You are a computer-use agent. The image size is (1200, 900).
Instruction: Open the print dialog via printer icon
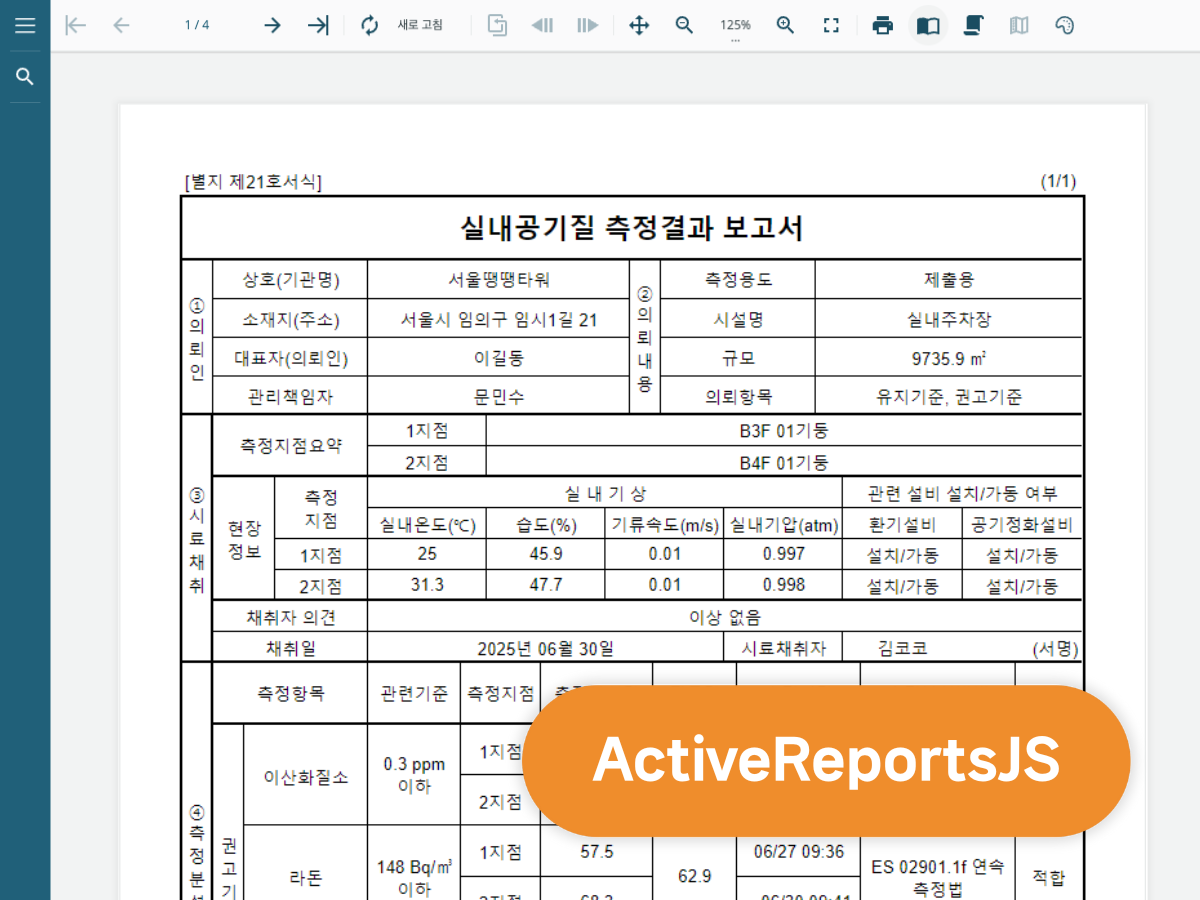click(883, 25)
